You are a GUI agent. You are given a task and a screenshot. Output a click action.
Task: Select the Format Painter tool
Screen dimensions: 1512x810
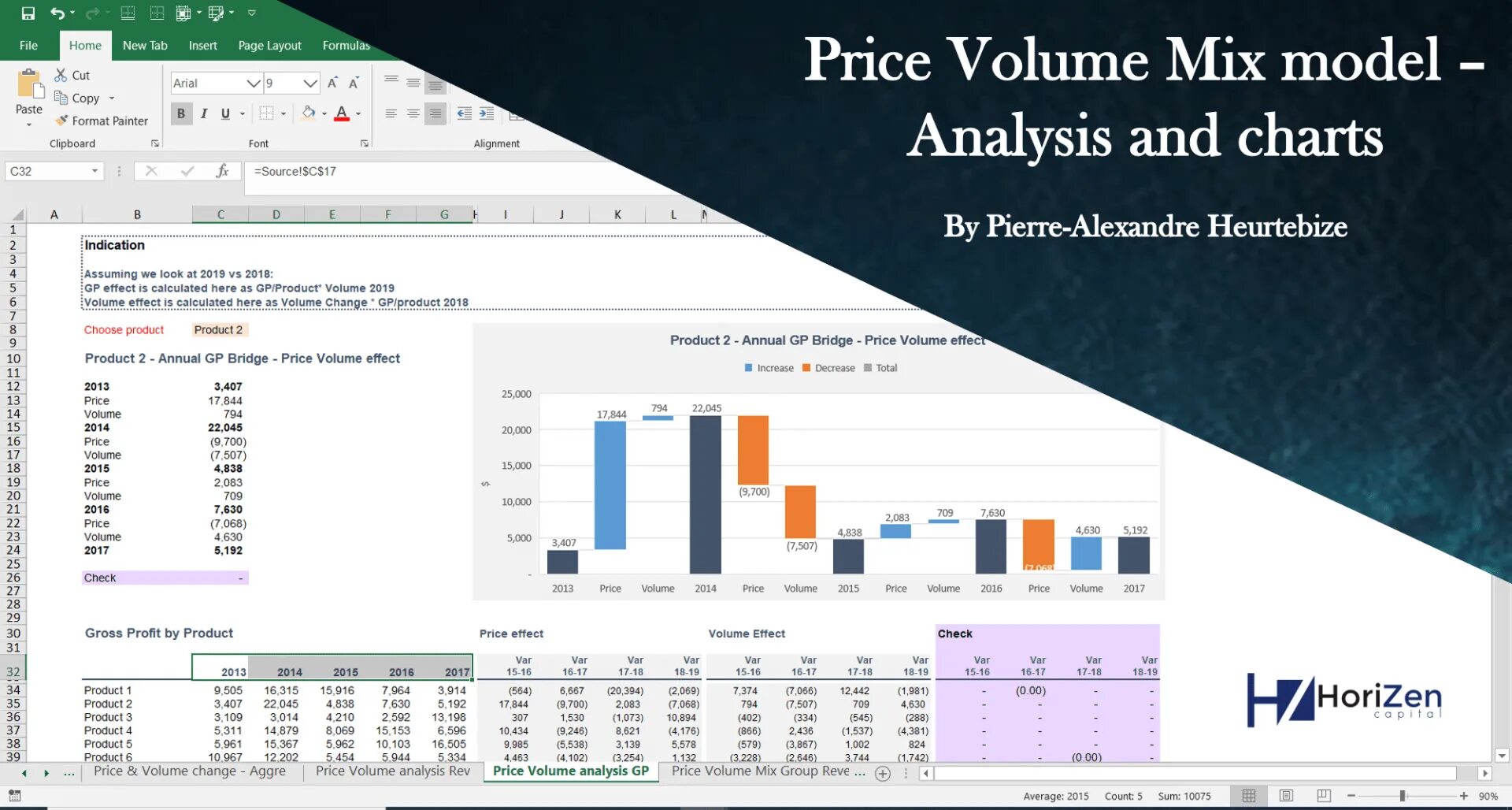[102, 121]
